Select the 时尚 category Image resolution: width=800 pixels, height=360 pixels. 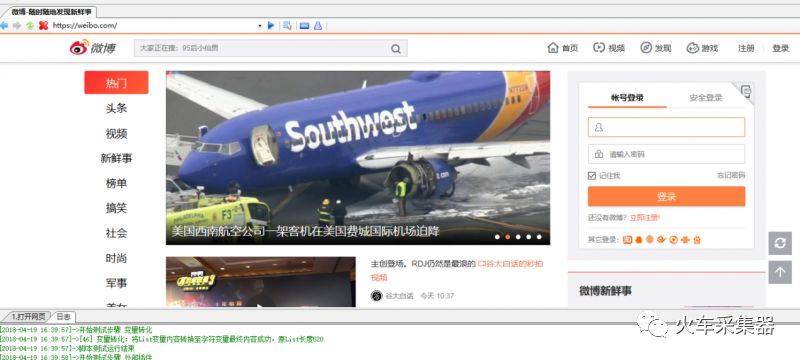116,258
